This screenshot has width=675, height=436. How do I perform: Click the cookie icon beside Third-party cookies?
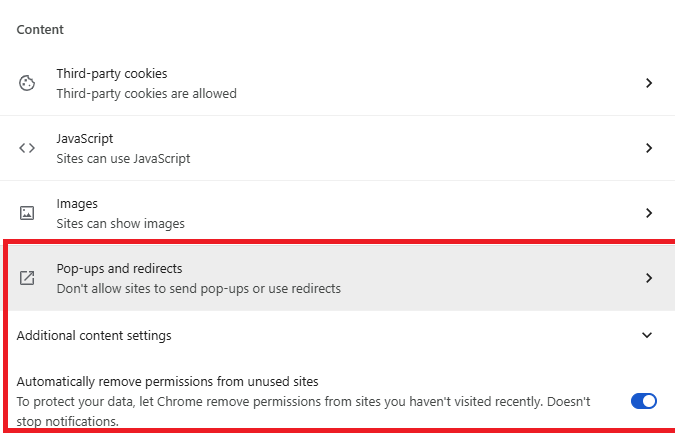click(27, 83)
